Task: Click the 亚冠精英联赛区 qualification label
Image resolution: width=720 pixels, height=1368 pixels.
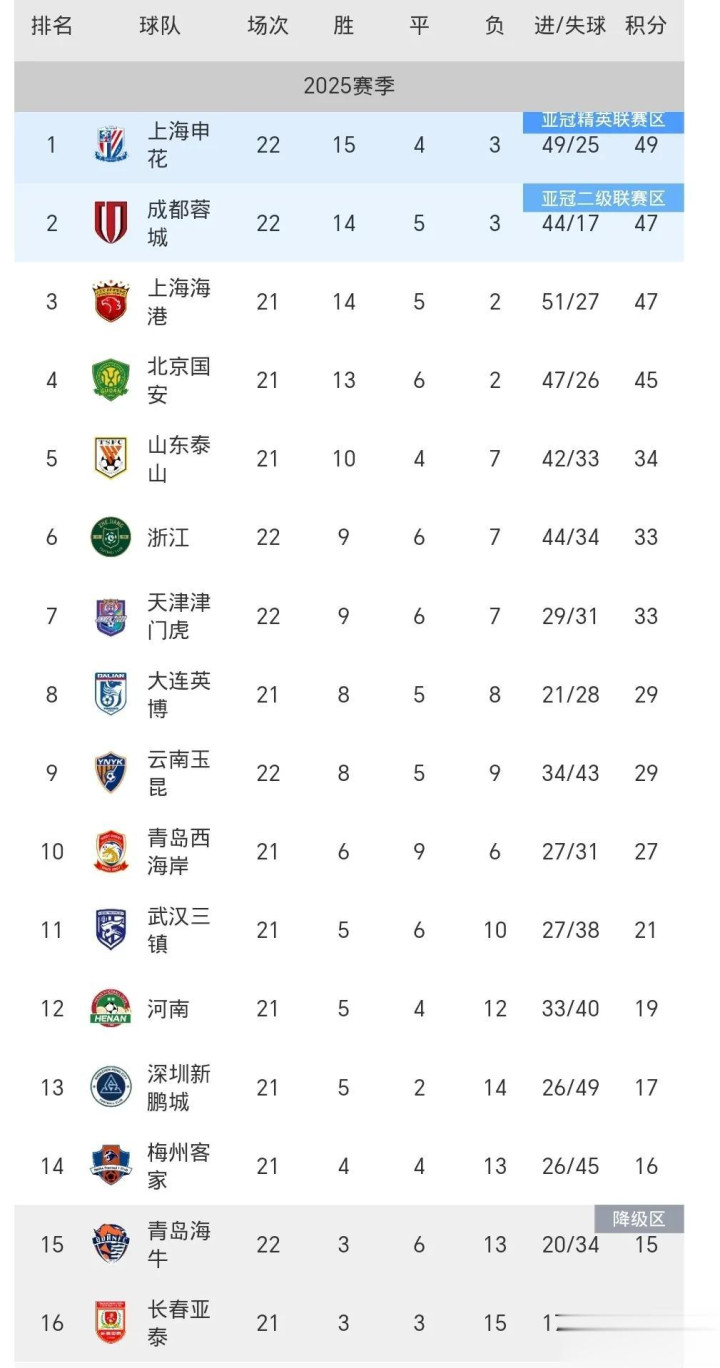Action: tap(603, 121)
